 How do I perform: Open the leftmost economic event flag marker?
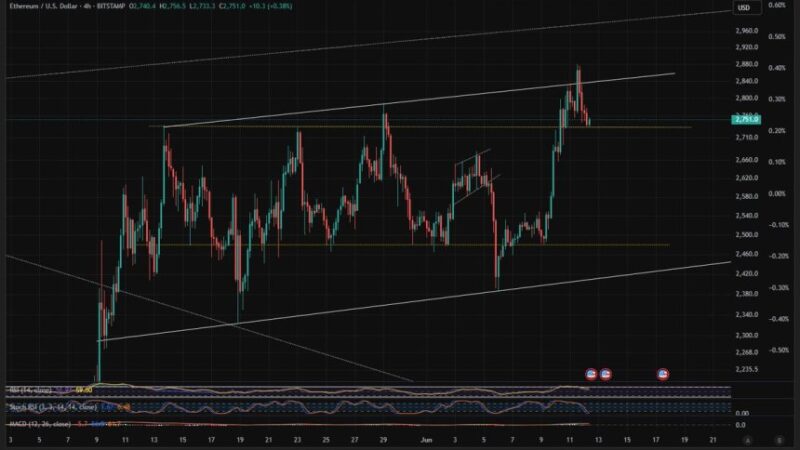pyautogui.click(x=591, y=374)
